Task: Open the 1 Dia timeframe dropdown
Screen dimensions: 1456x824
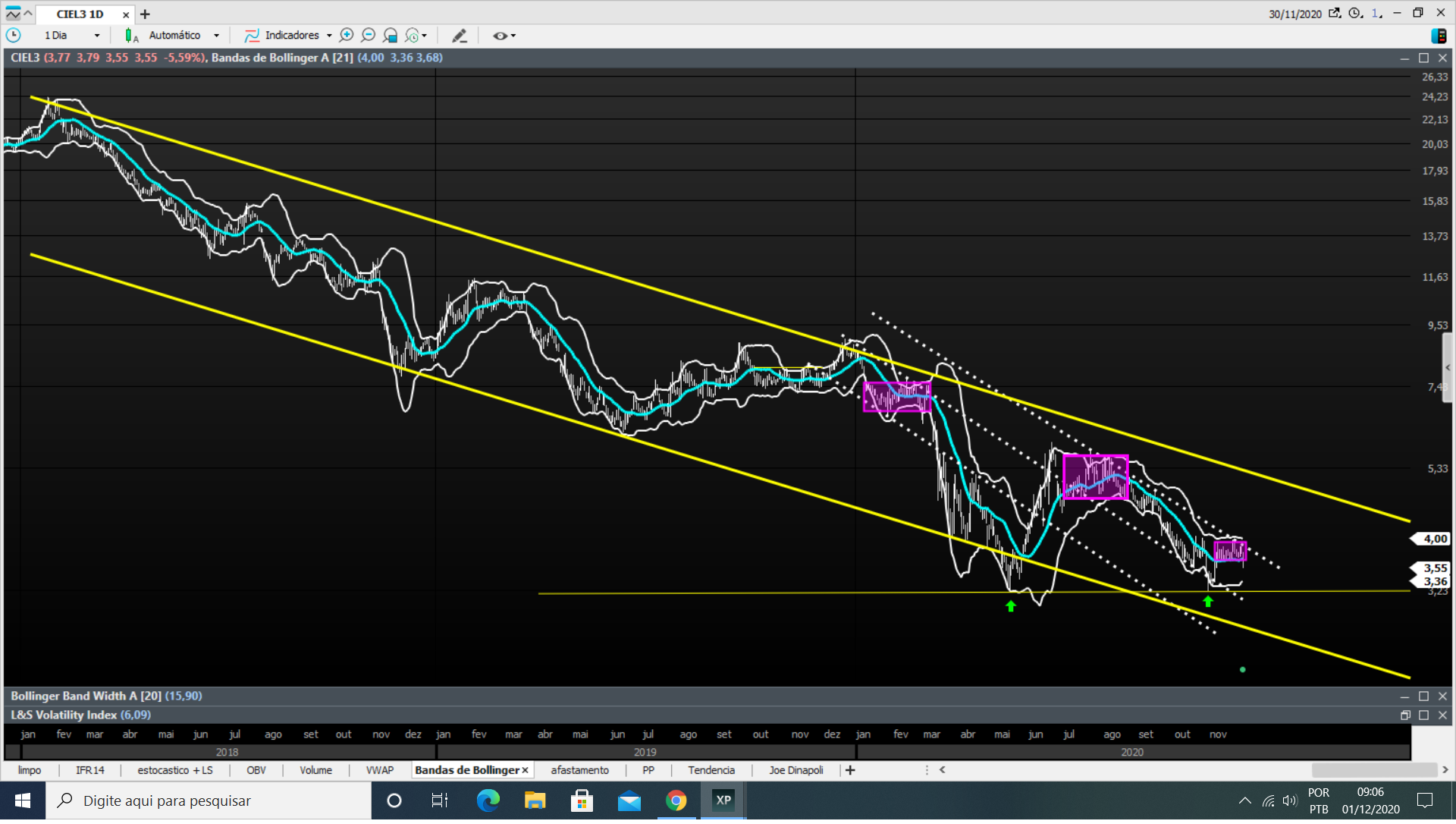Action: point(96,36)
